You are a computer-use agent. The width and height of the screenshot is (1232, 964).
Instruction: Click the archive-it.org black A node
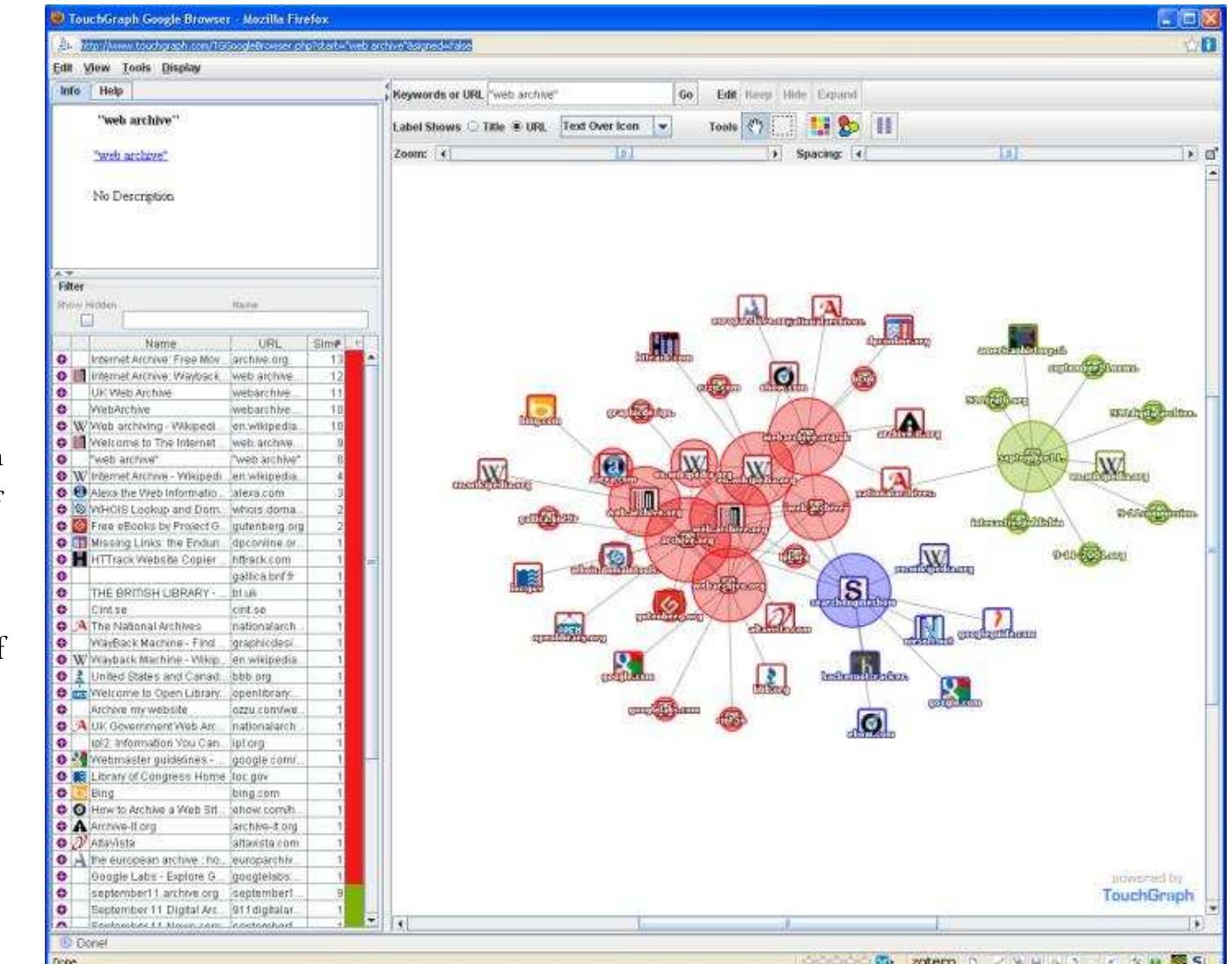pos(909,422)
